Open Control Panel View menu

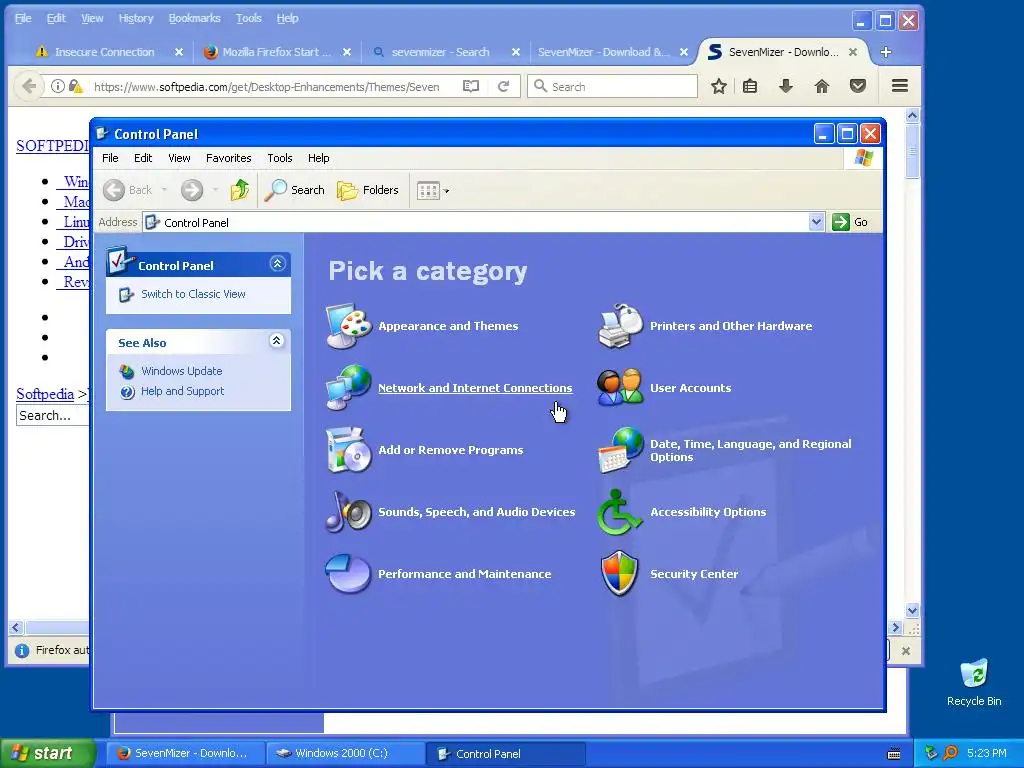click(x=179, y=158)
